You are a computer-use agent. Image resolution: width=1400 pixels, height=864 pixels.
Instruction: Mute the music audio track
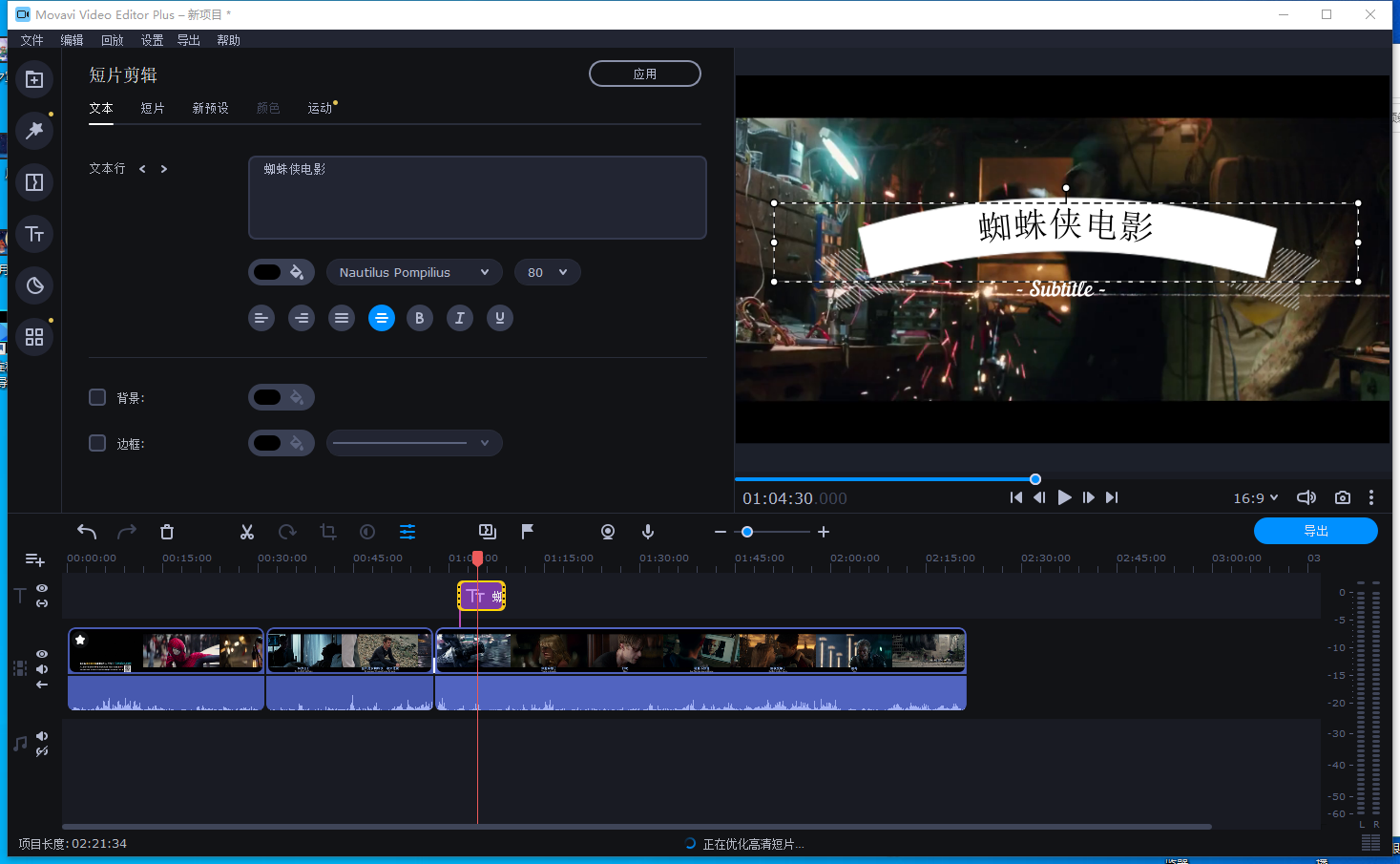coord(42,736)
